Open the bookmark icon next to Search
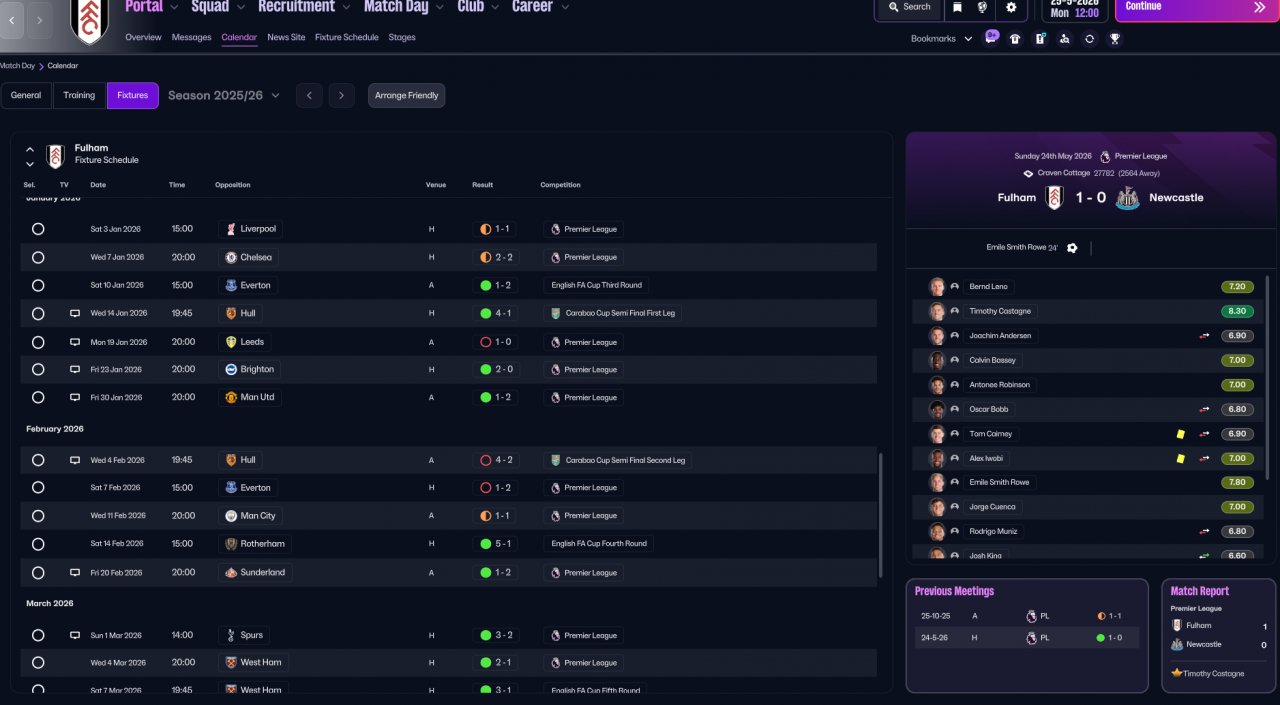This screenshot has width=1280, height=705. 957,7
